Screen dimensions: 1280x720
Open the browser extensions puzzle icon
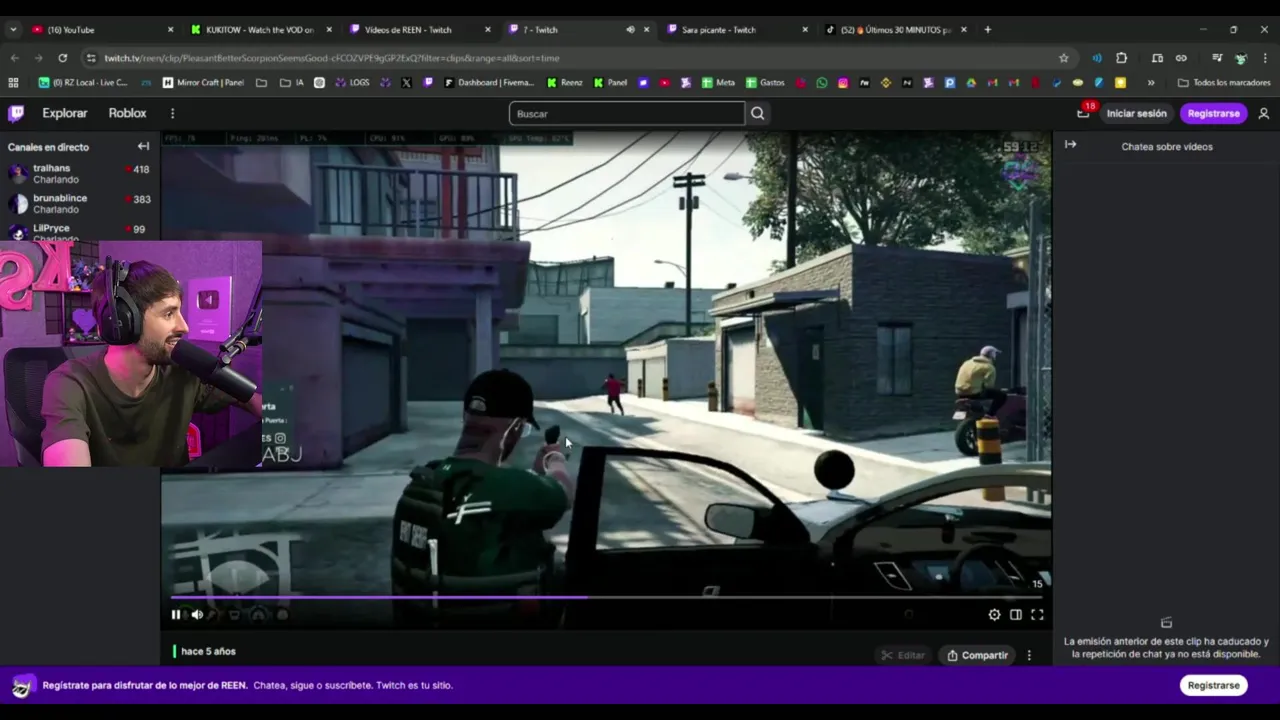(x=1121, y=58)
